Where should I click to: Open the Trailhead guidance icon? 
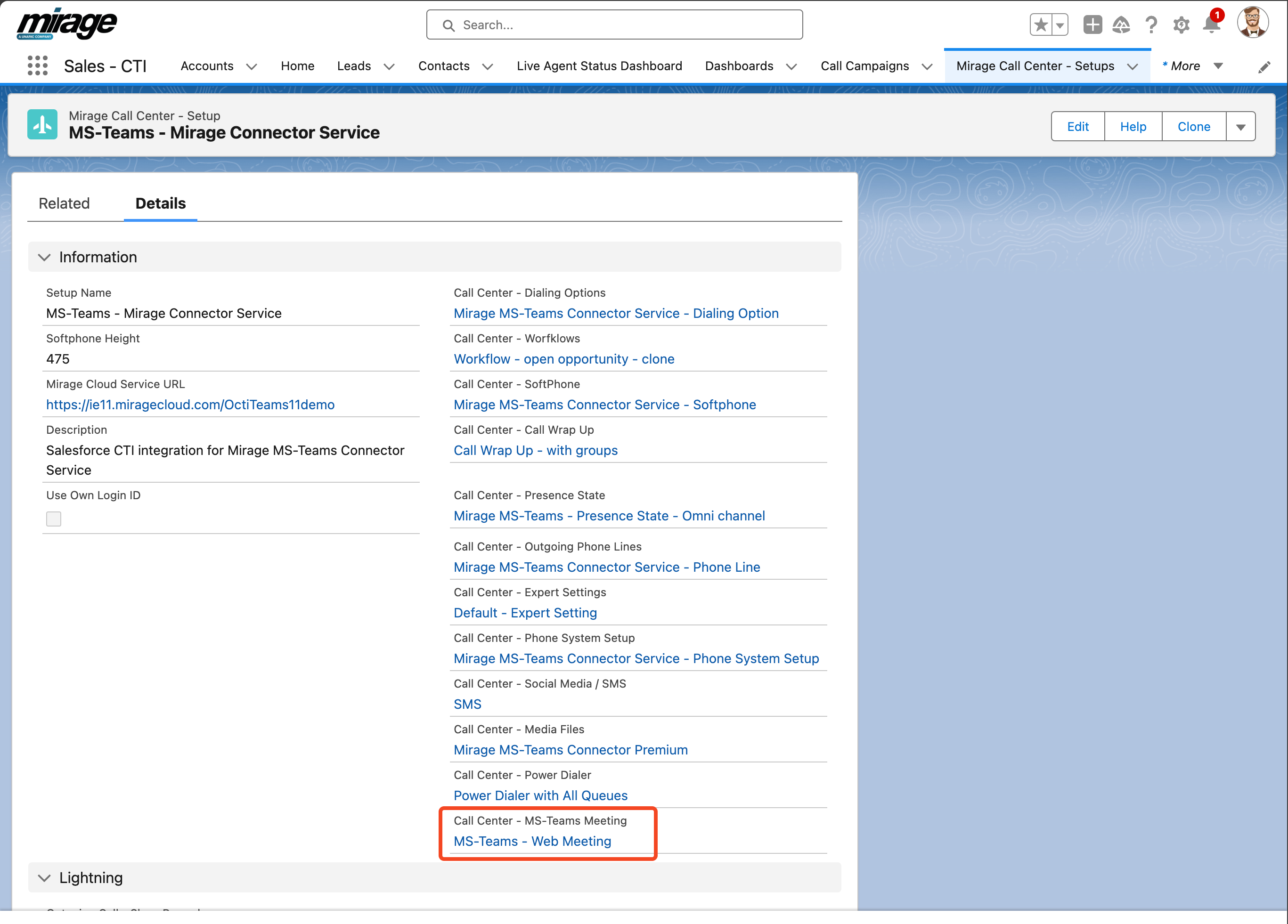(x=1121, y=25)
